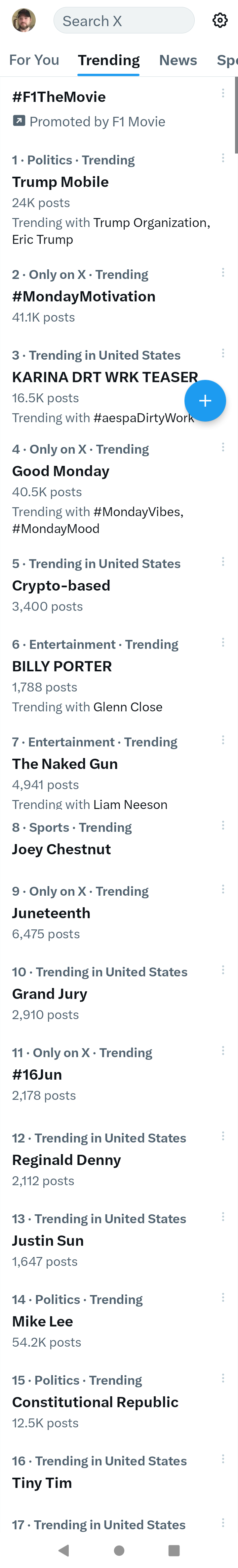Open more options menu for #MondayMotivation
Image resolution: width=238 pixels, height=1568 pixels.
click(223, 272)
